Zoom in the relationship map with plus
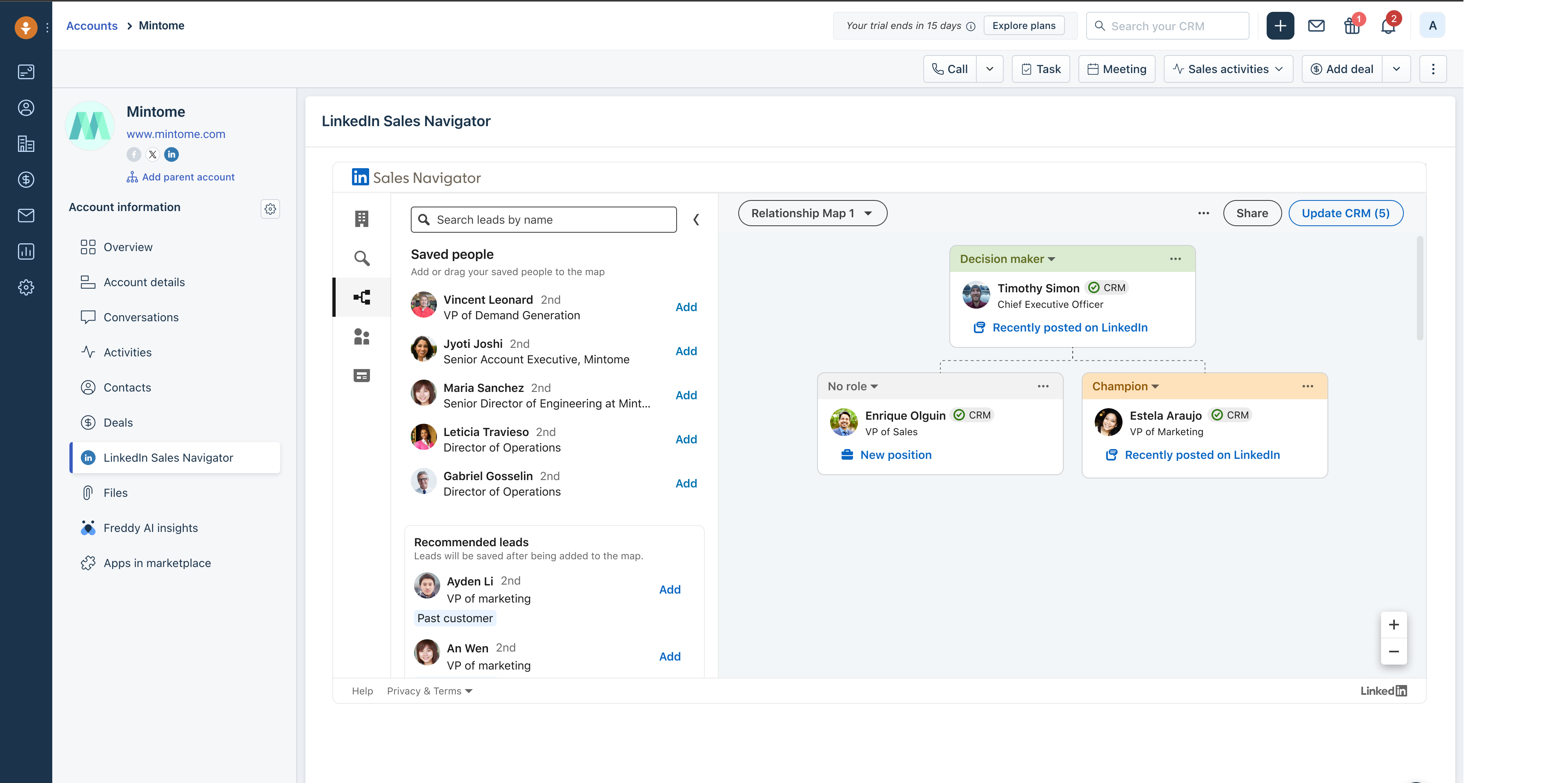 click(1393, 625)
